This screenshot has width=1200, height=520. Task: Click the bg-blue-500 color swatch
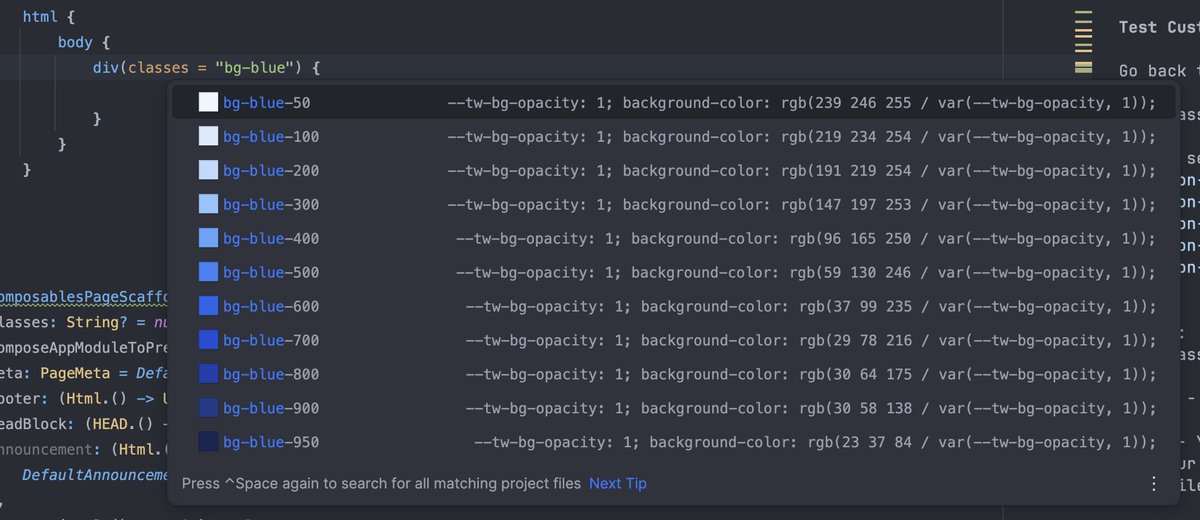208,272
